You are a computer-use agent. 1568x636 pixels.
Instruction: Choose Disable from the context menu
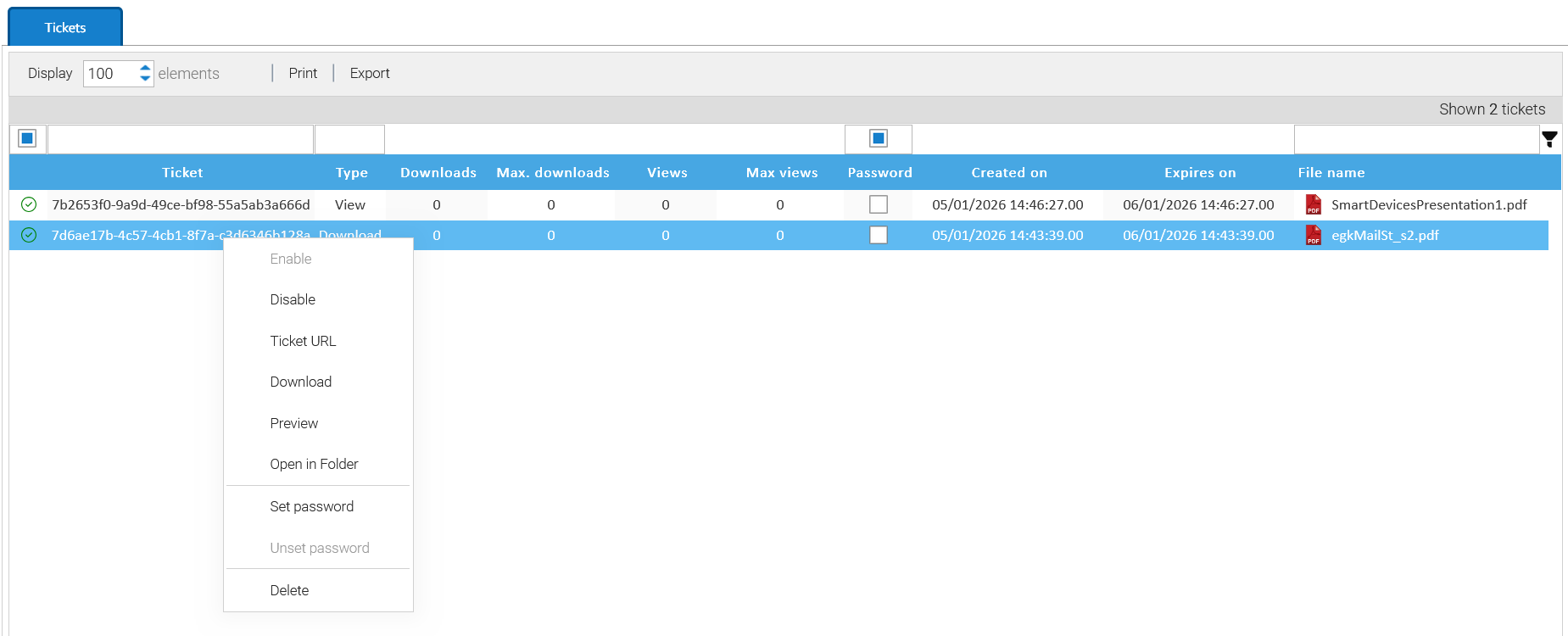coord(293,299)
